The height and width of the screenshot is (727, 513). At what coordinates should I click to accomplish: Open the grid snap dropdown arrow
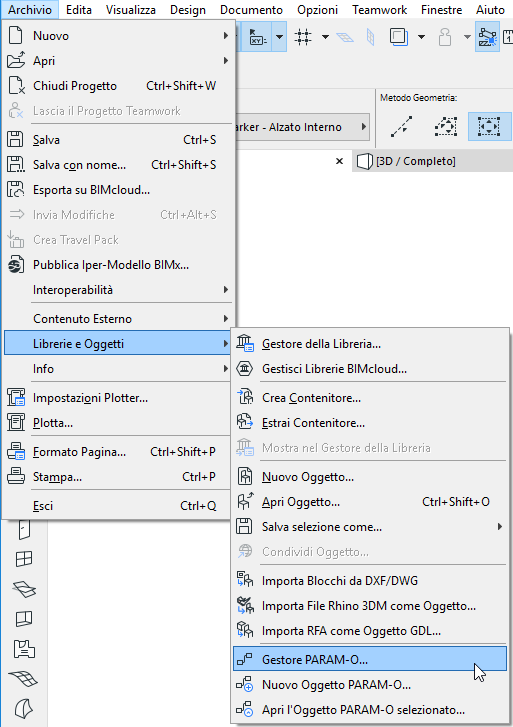click(326, 37)
